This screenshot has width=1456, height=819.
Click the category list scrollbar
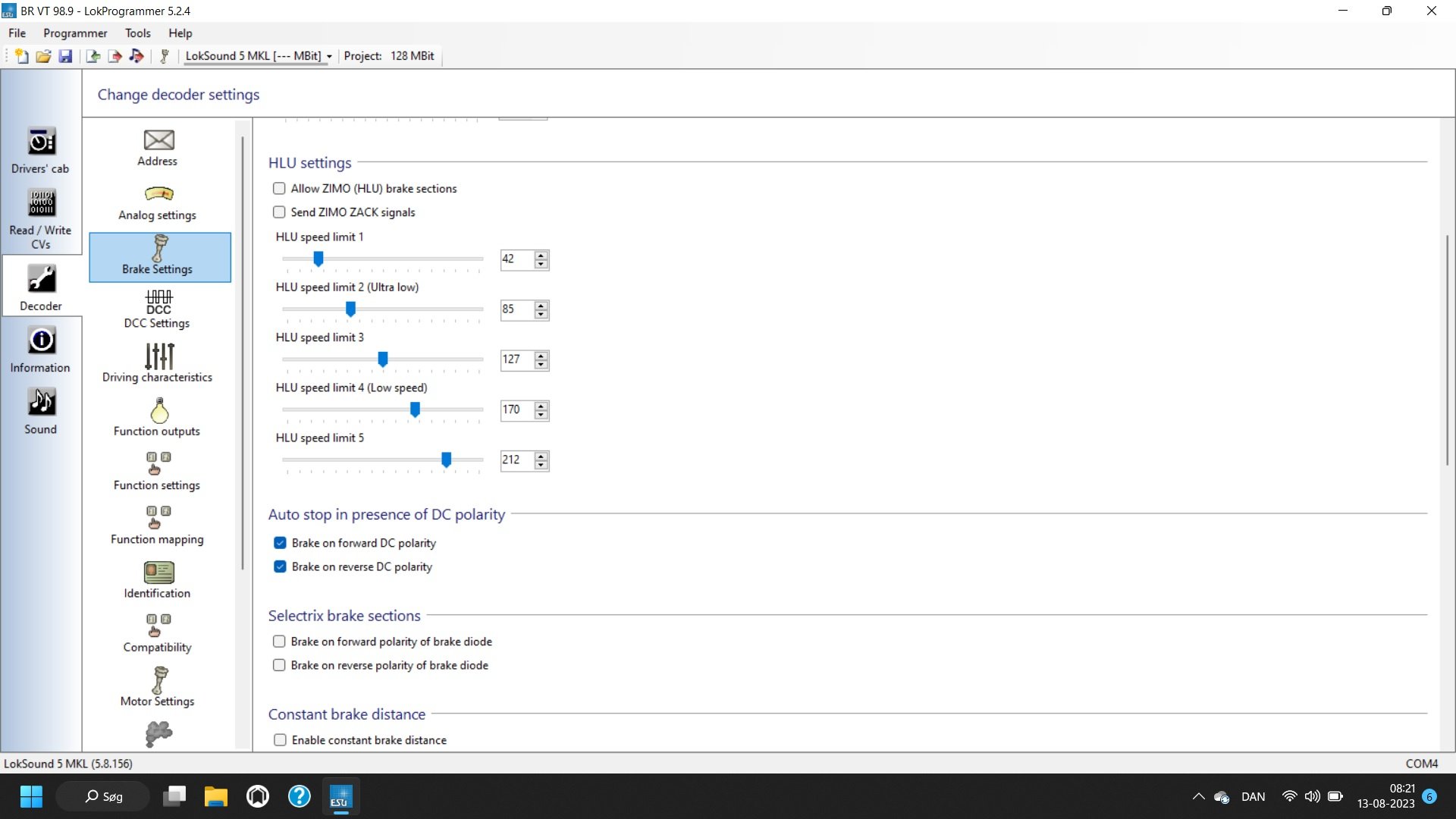(243, 353)
